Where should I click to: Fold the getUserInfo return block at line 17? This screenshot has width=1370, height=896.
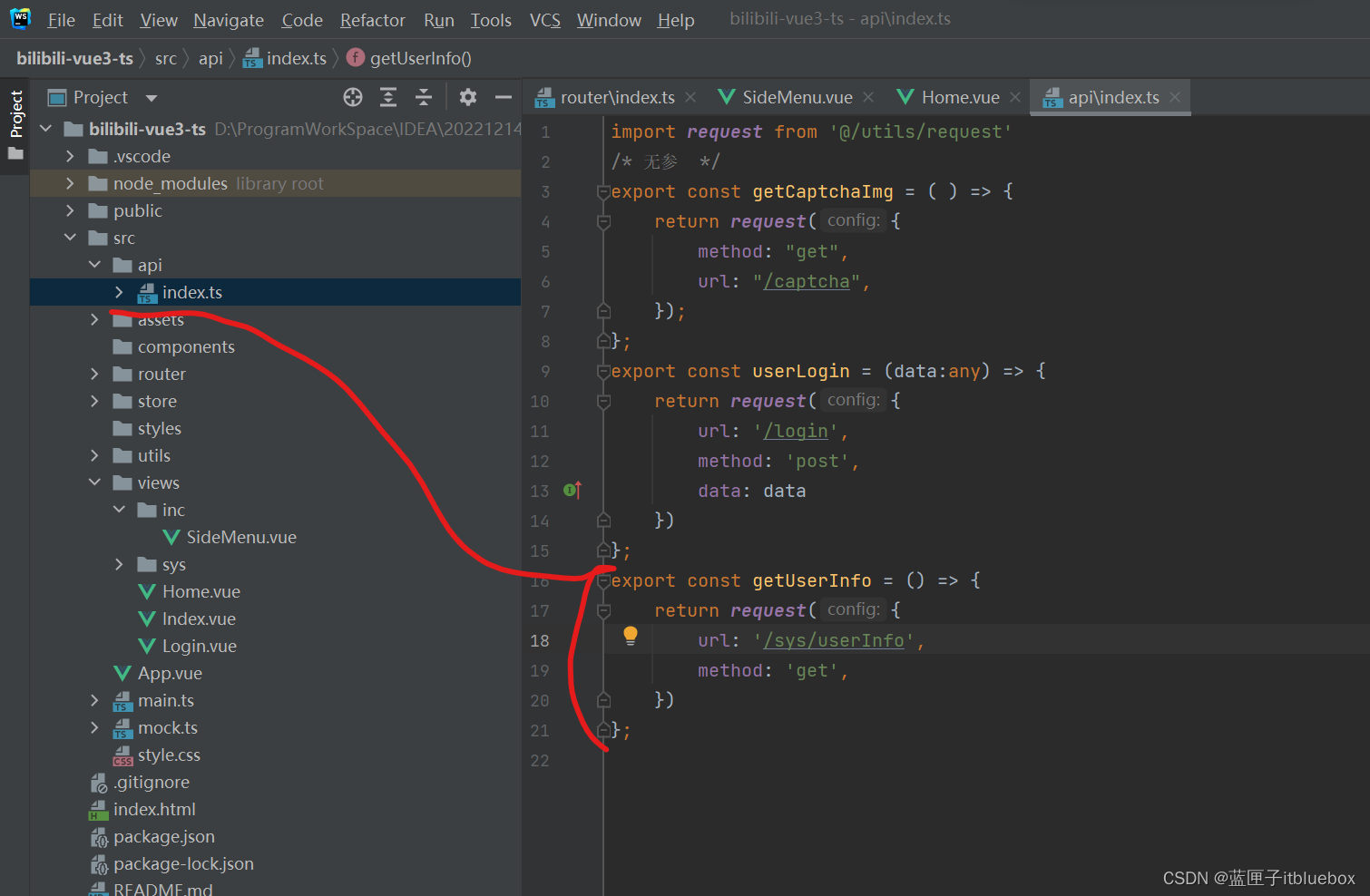(x=603, y=611)
